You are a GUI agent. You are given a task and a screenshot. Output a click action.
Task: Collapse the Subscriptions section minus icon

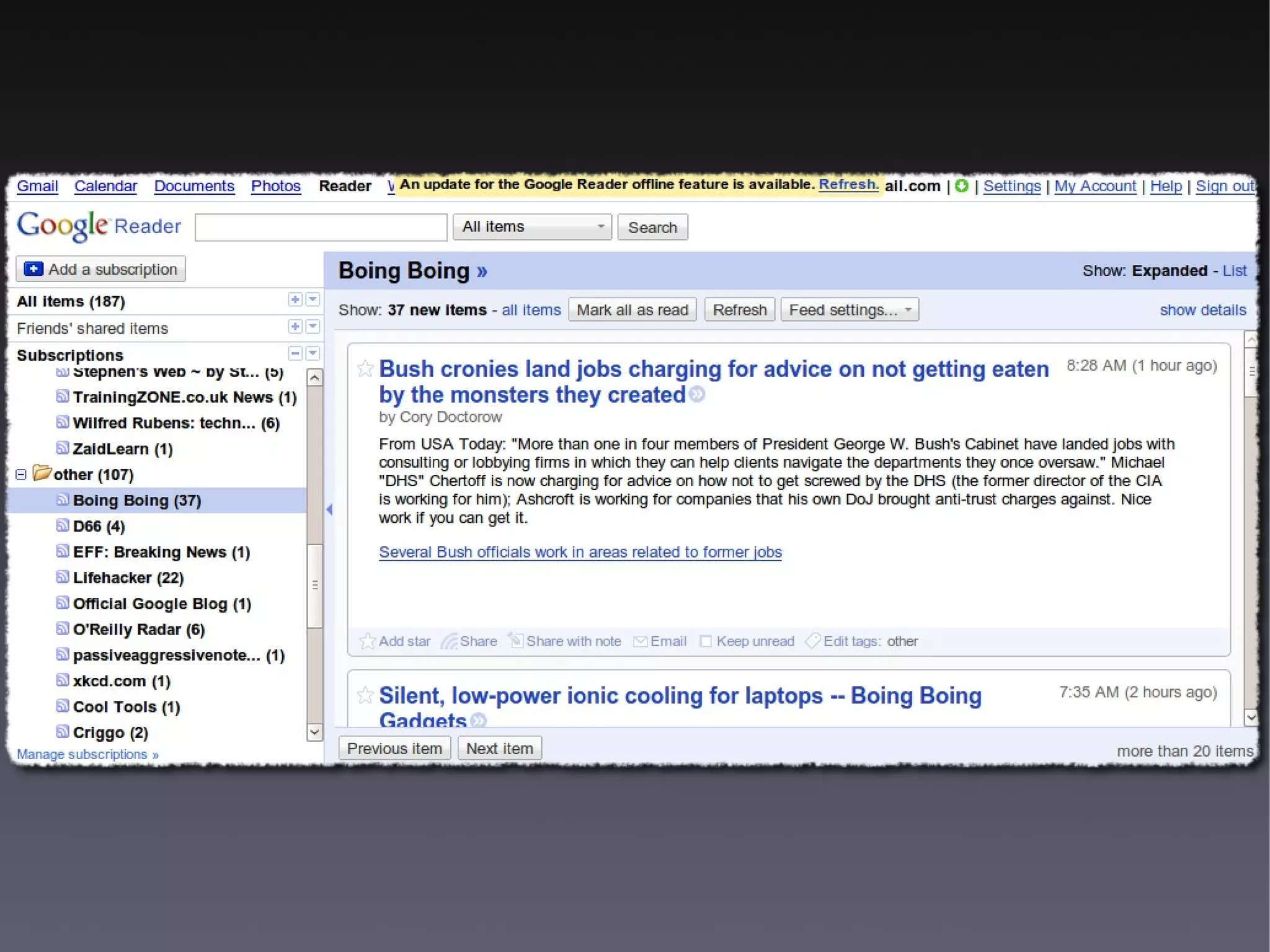(x=295, y=354)
